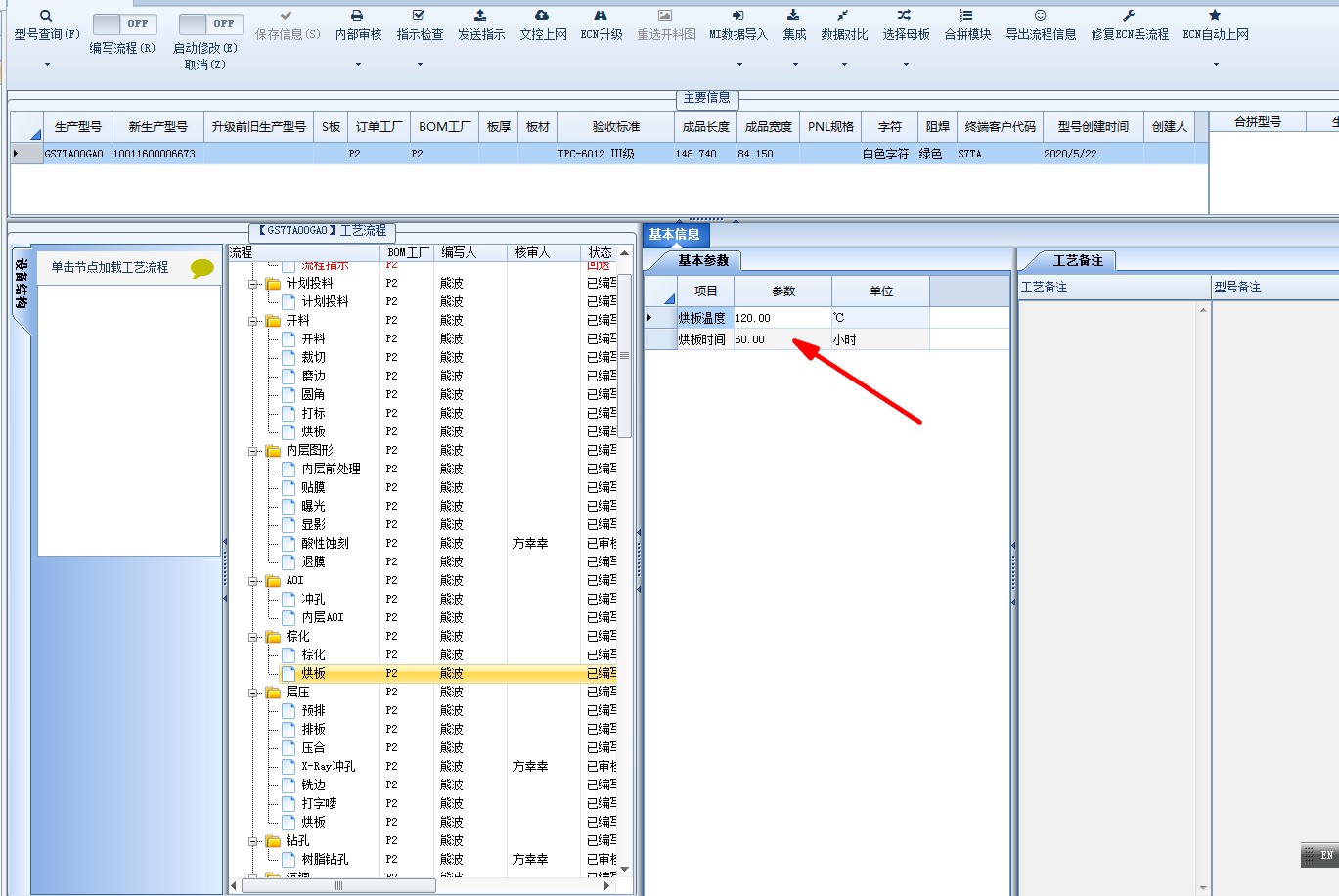This screenshot has height=896, width=1339.
Task: Open dropdown arrow under 指示检查
Action: click(420, 65)
